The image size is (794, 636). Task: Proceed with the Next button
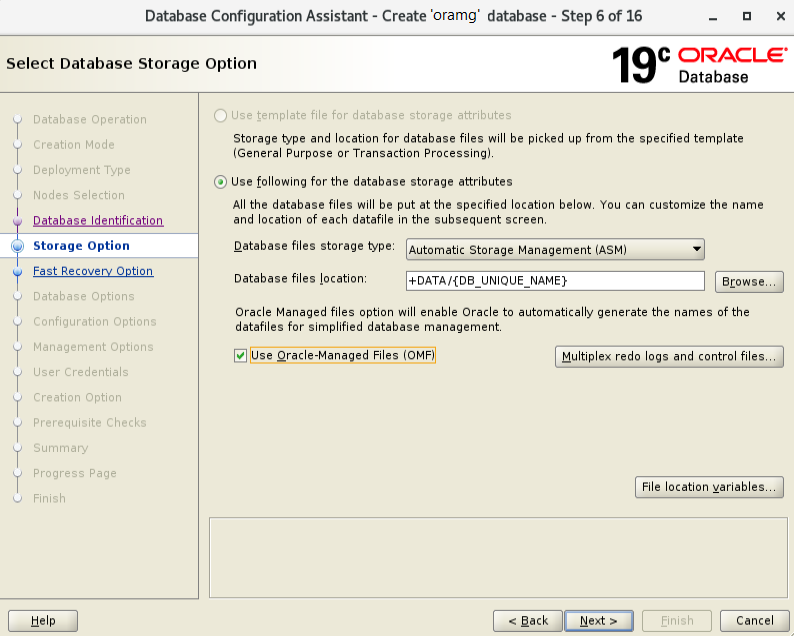tap(599, 621)
